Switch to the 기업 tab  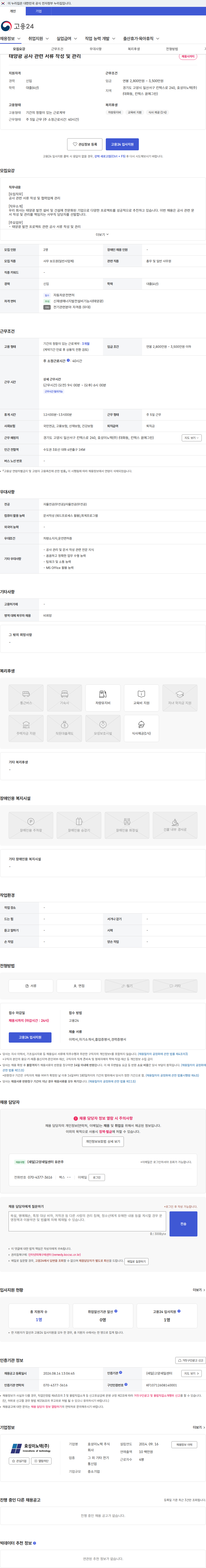coord(38,11)
